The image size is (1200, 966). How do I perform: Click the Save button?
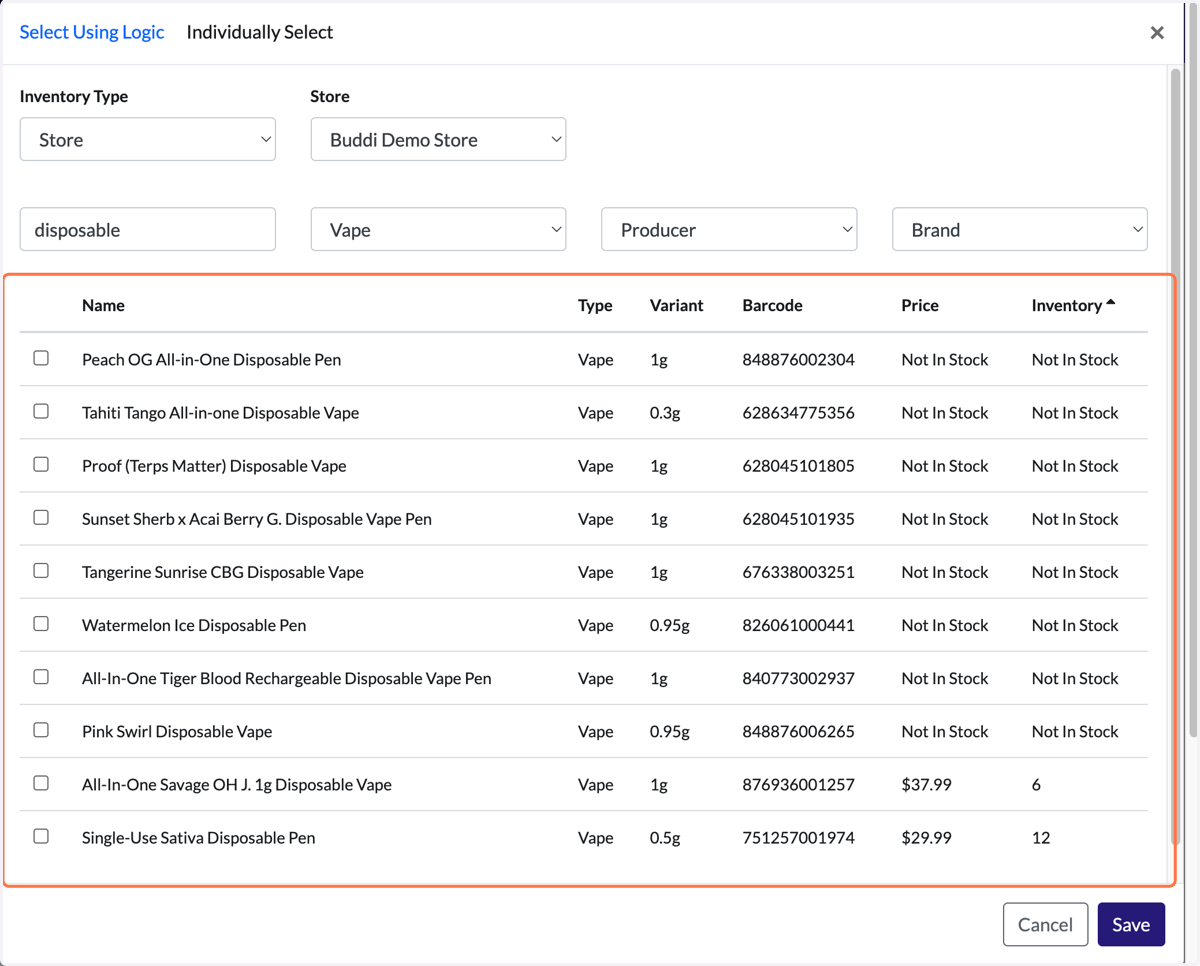click(x=1131, y=924)
